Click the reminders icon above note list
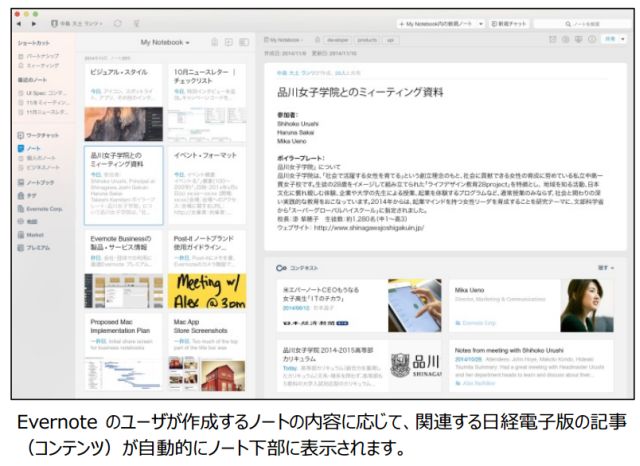The height and width of the screenshot is (466, 640). click(x=214, y=42)
